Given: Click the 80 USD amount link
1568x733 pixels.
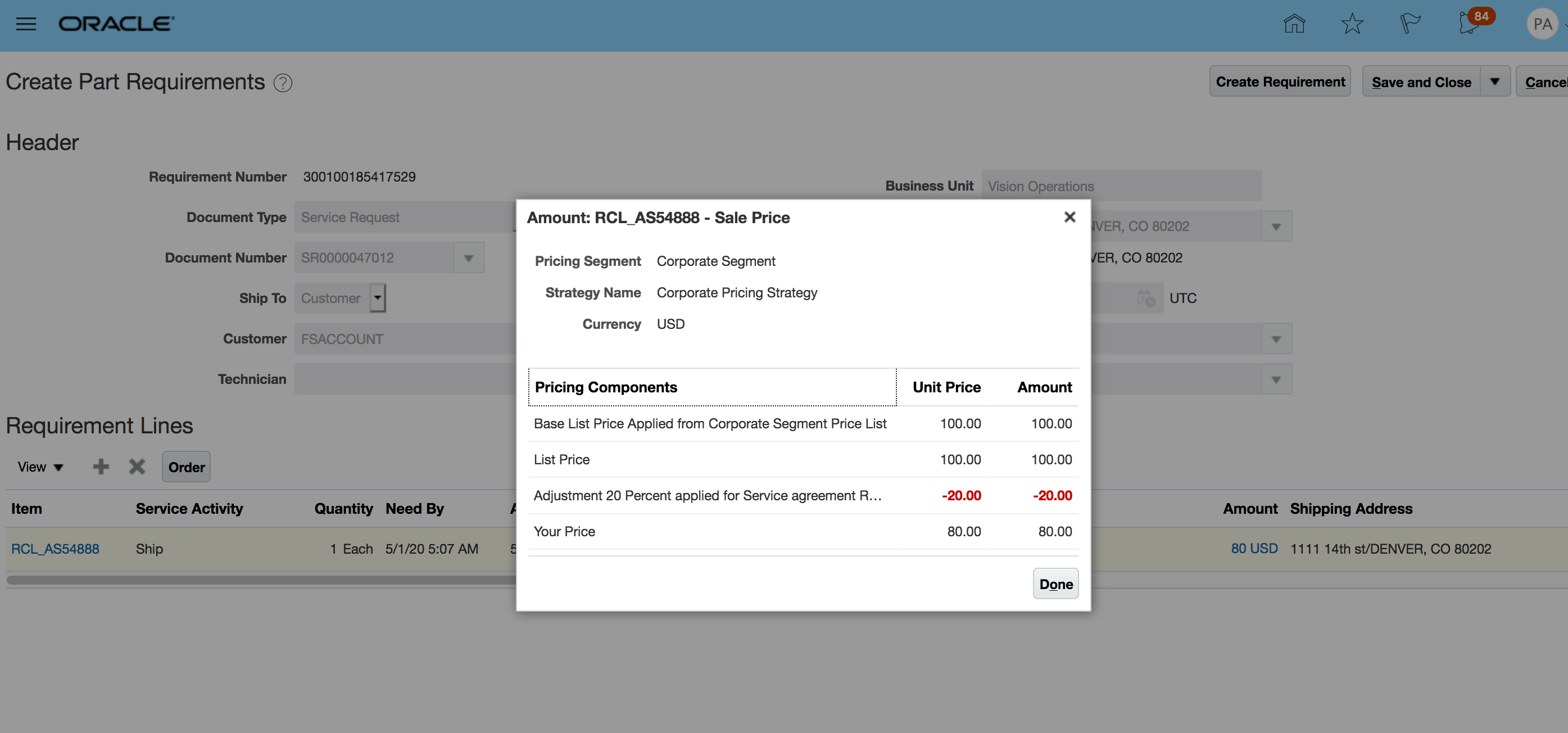Looking at the screenshot, I should pos(1254,549).
